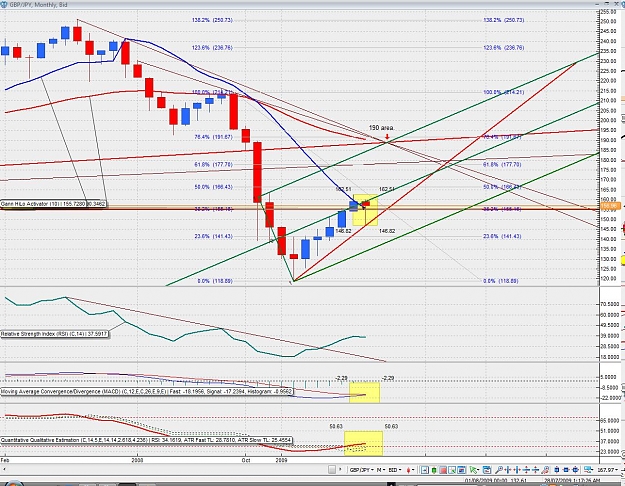Click the left 76.4% (191.67) Fibonacci label
The image size is (625, 486).
(x=213, y=137)
